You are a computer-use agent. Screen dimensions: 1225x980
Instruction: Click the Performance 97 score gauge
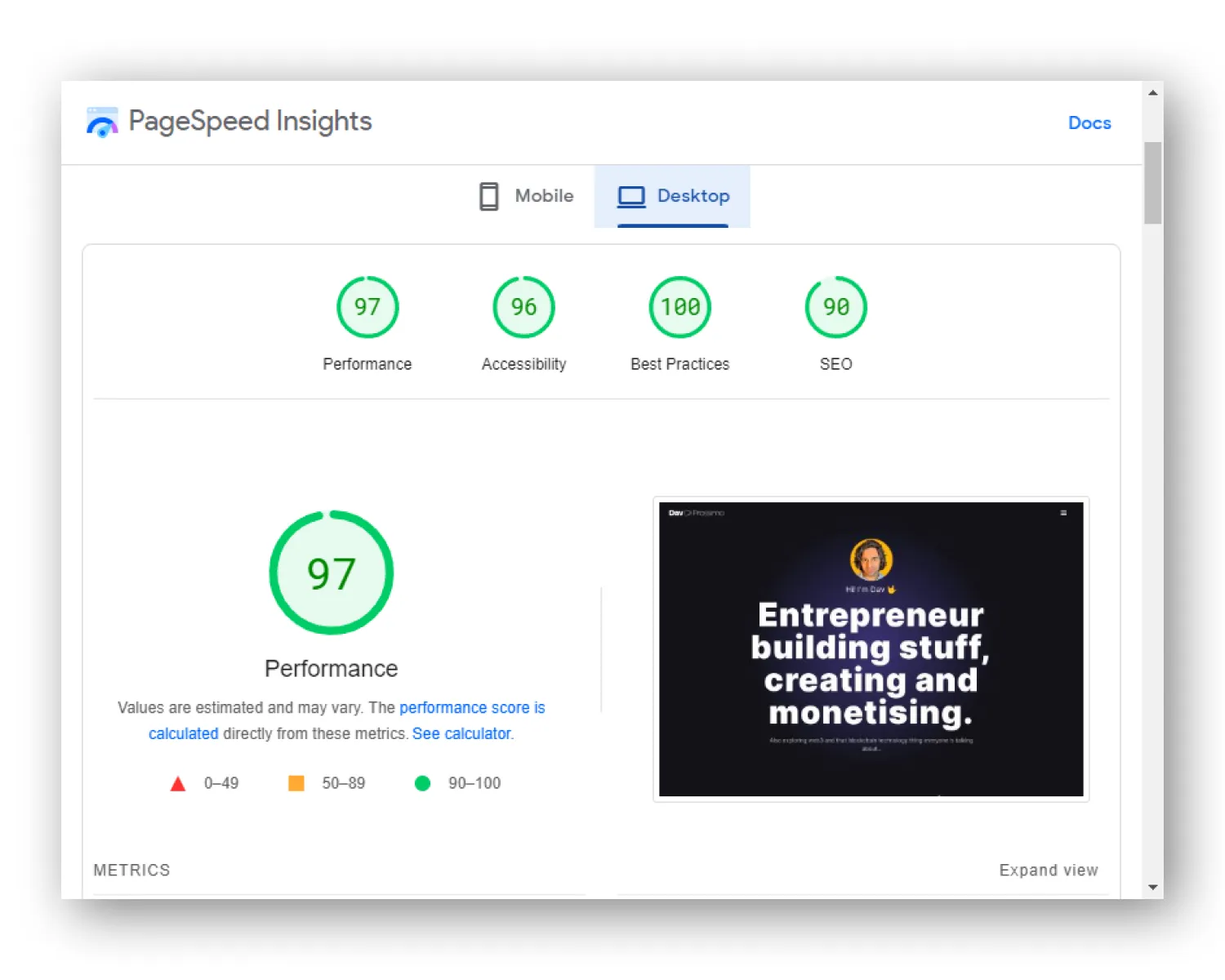click(x=367, y=307)
